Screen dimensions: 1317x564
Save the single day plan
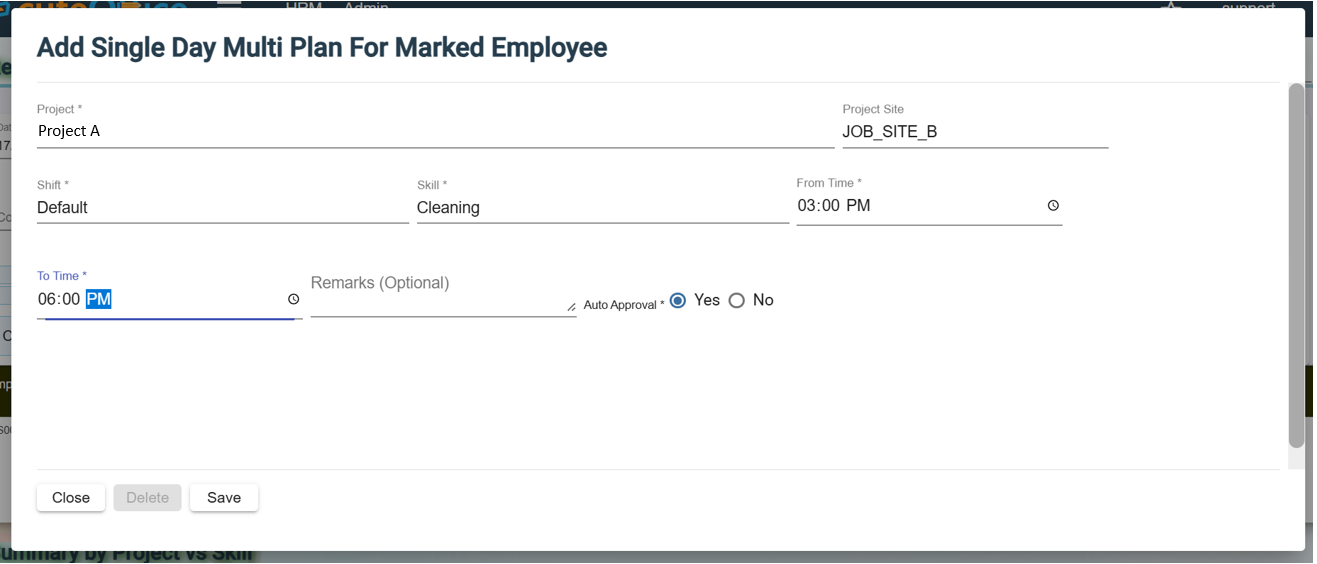pos(224,498)
